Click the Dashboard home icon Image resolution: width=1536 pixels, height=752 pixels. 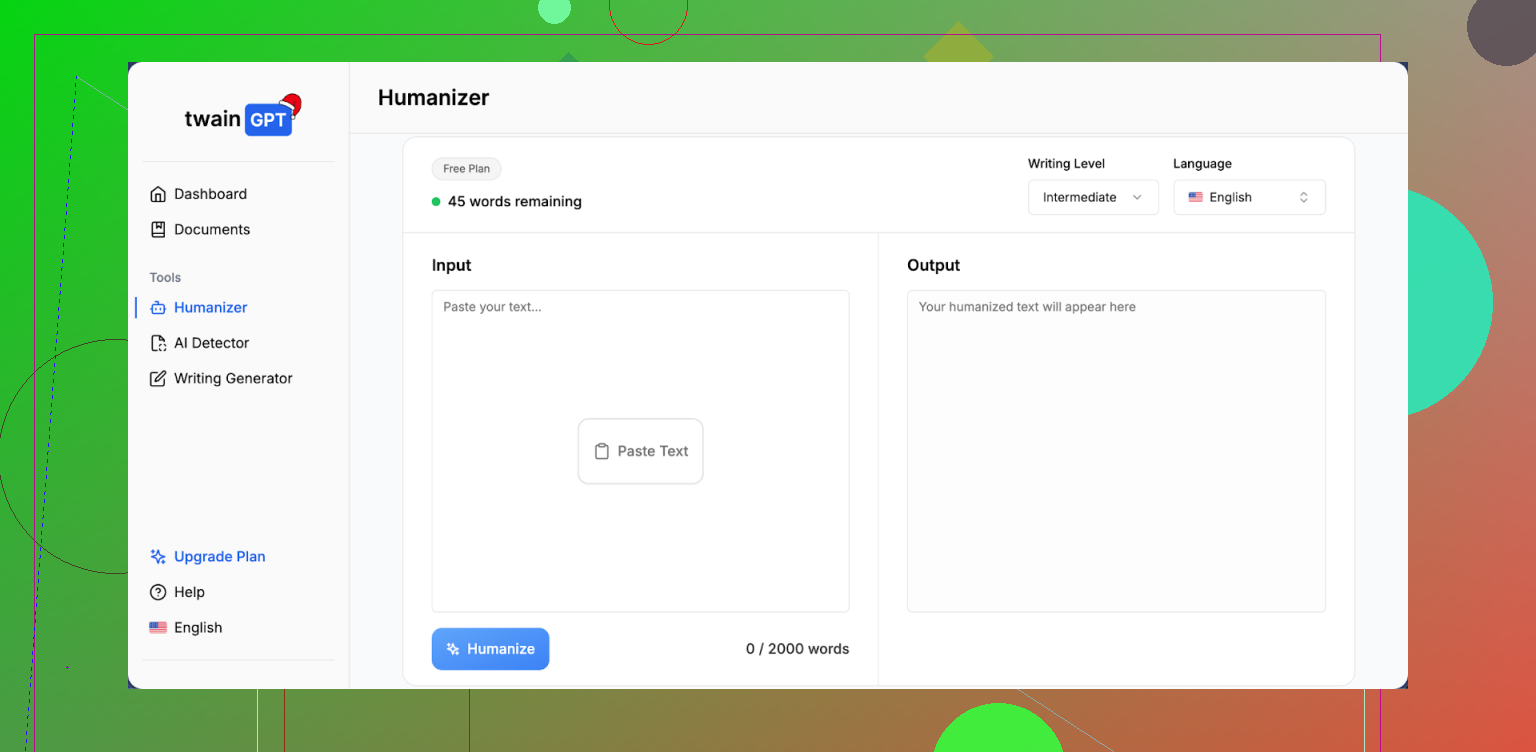pos(158,194)
